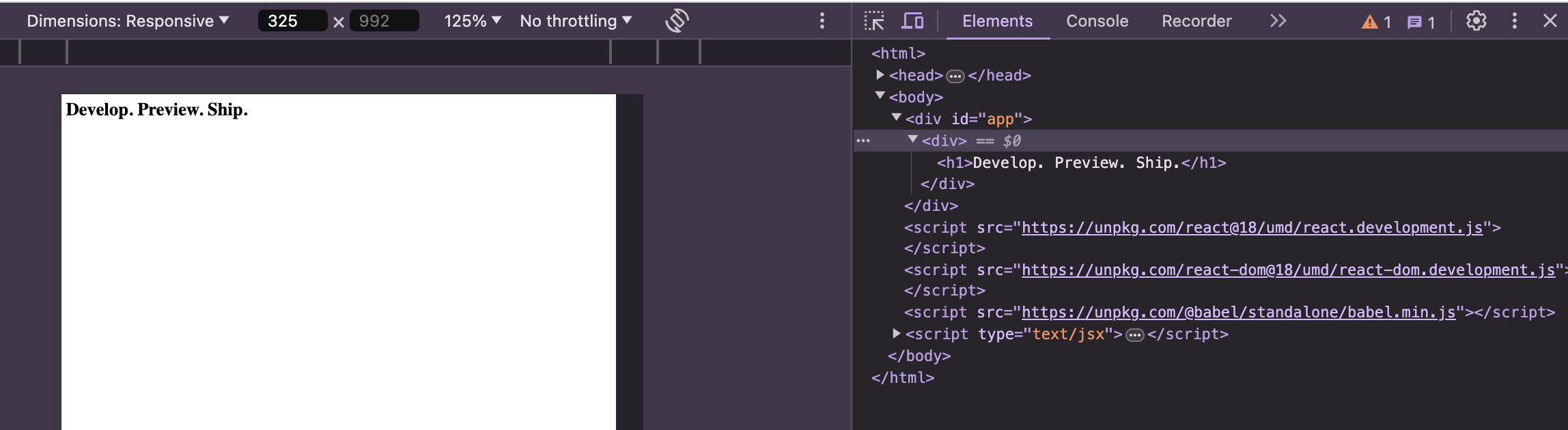
Task: Open the react.development.js script link
Action: tap(1252, 228)
